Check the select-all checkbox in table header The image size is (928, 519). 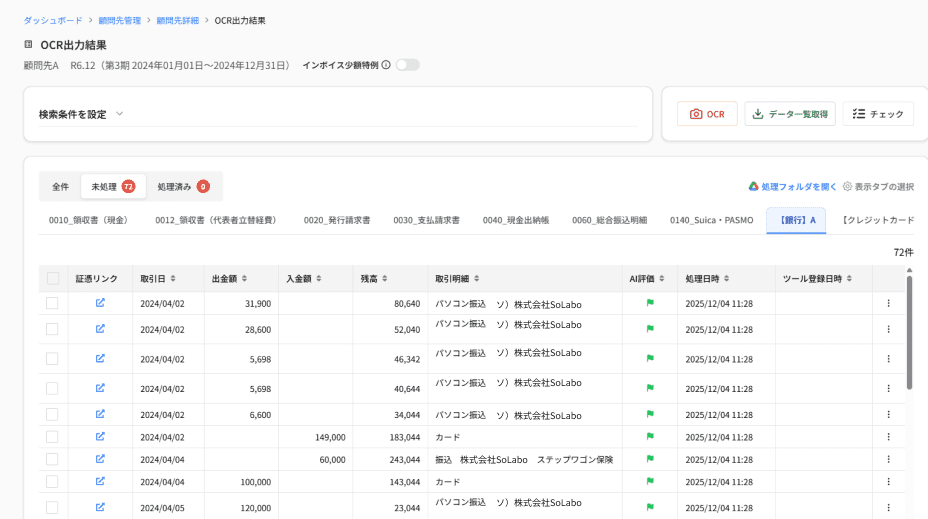(53, 278)
